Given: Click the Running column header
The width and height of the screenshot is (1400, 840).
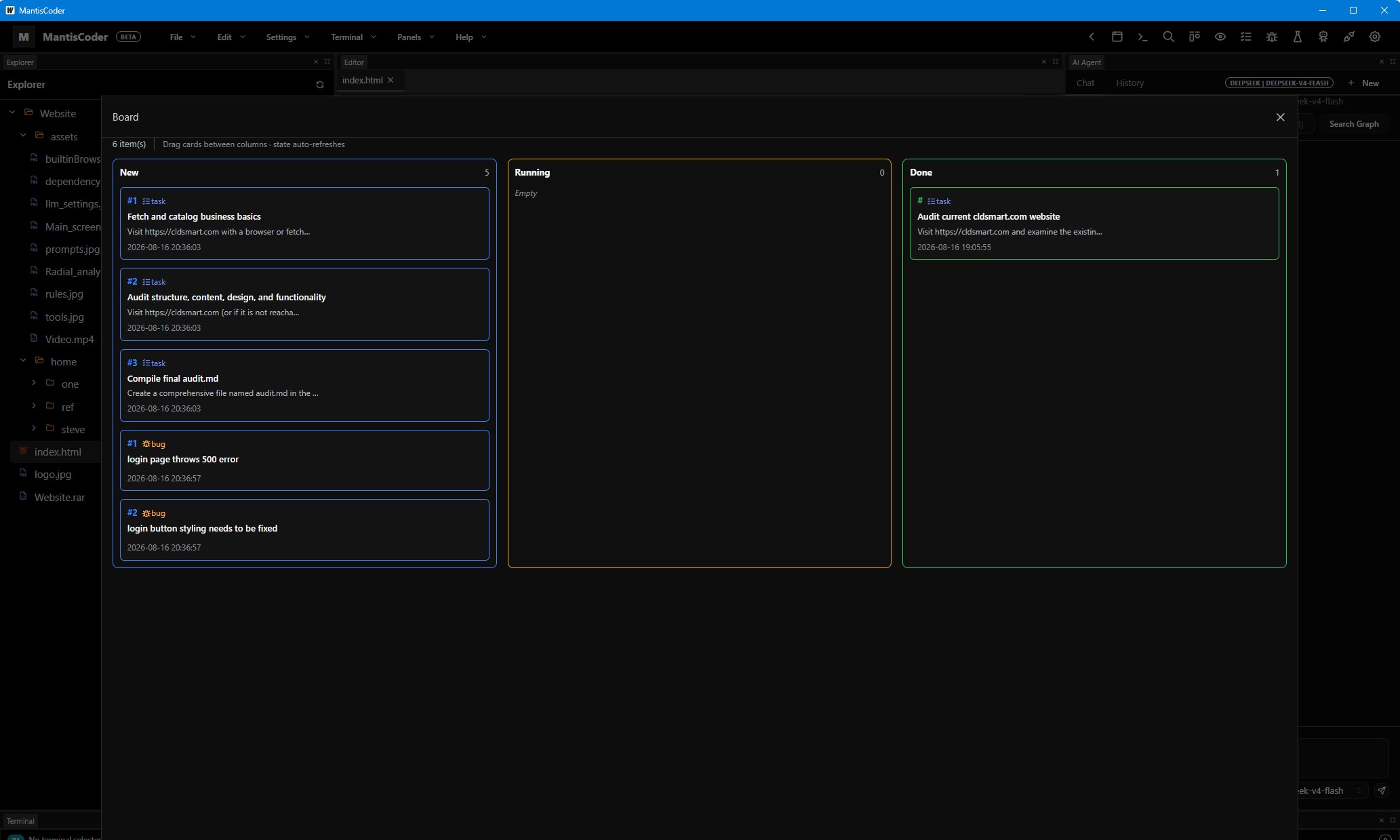Looking at the screenshot, I should (x=532, y=172).
